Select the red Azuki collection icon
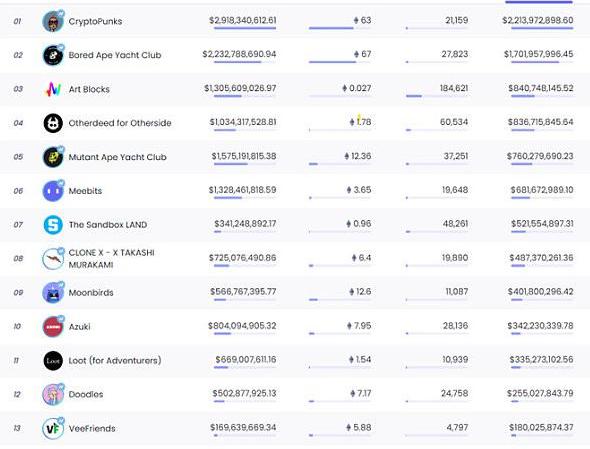Screen dimensions: 590x449 [53, 326]
